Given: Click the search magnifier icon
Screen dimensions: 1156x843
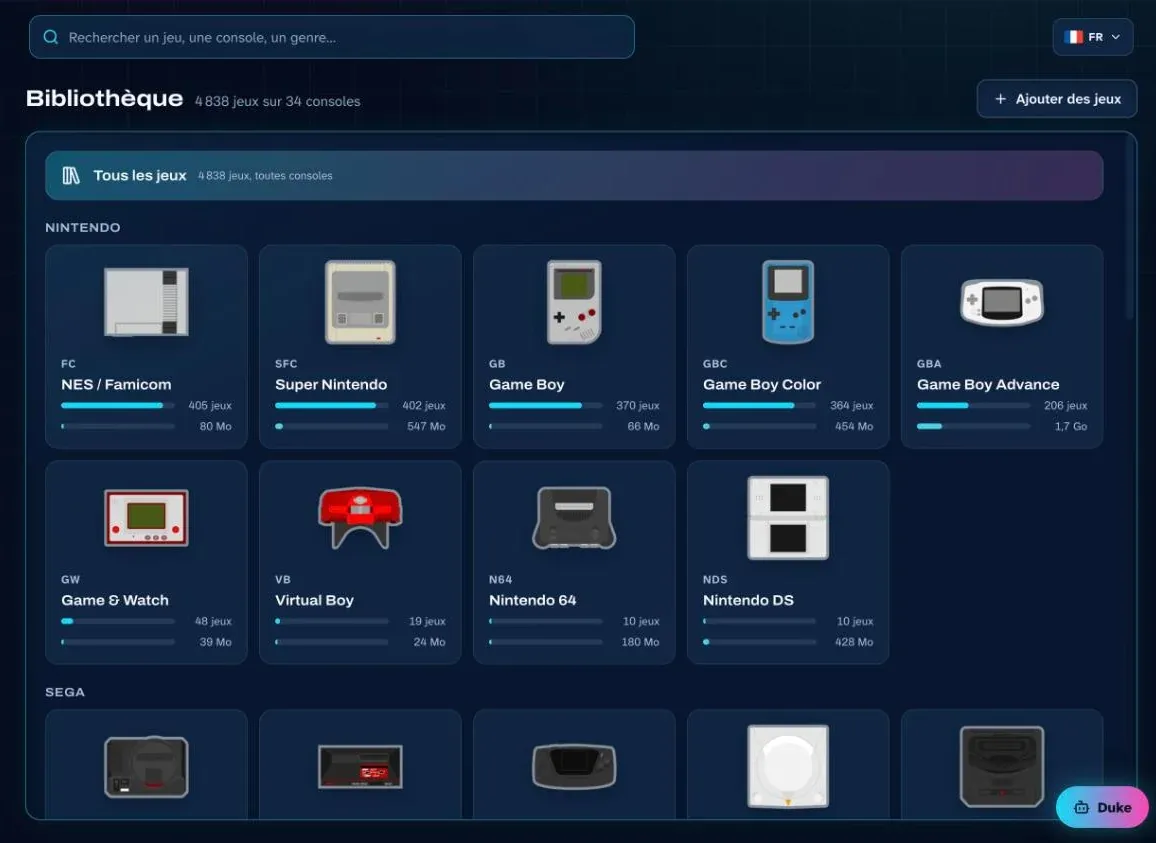Looking at the screenshot, I should point(50,37).
